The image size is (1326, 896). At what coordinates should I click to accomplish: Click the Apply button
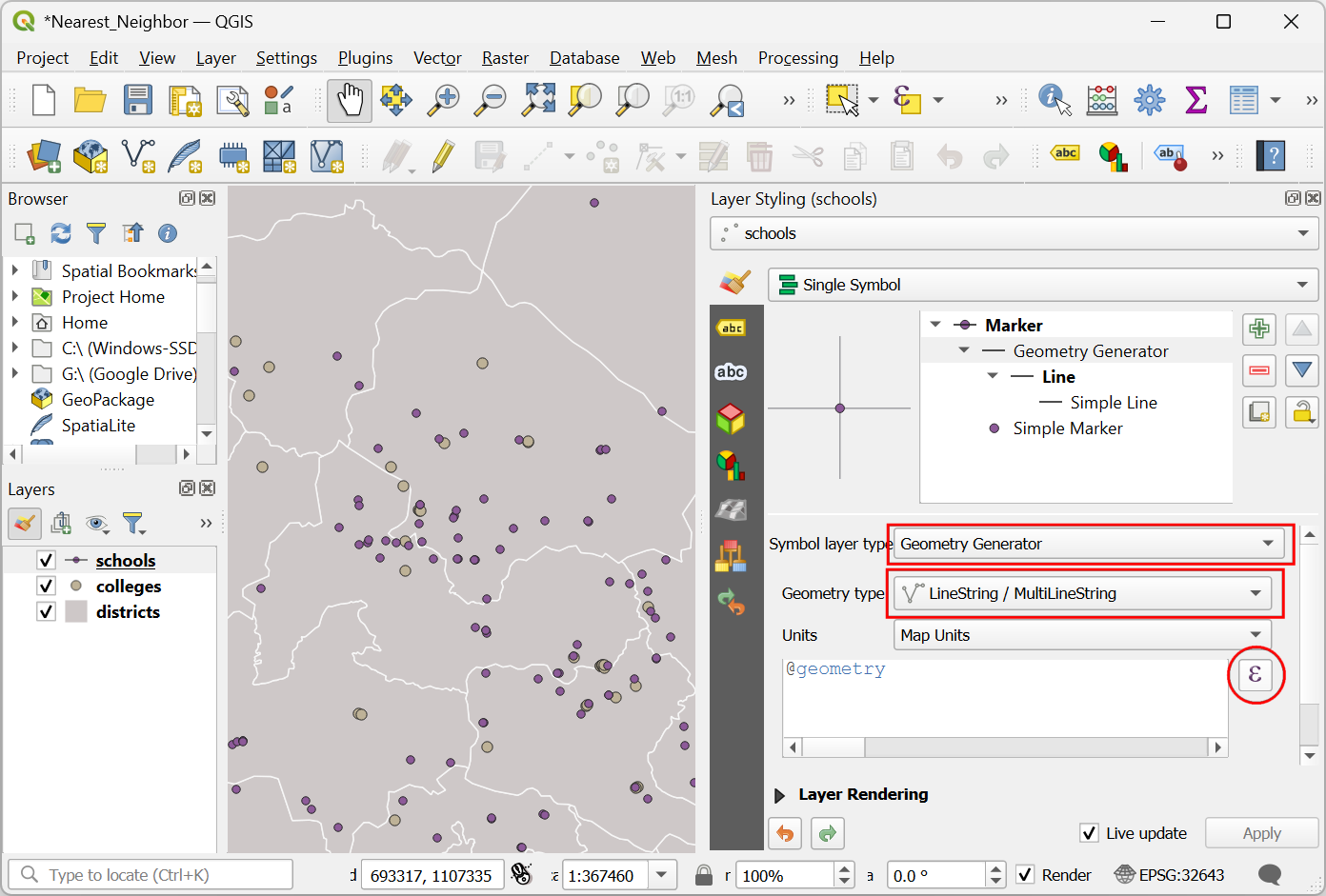1261,833
